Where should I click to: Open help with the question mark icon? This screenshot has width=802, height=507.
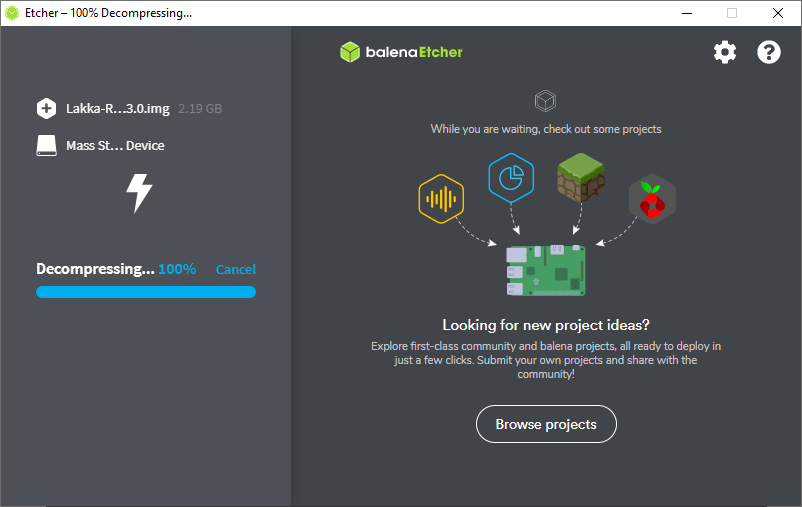pyautogui.click(x=769, y=52)
